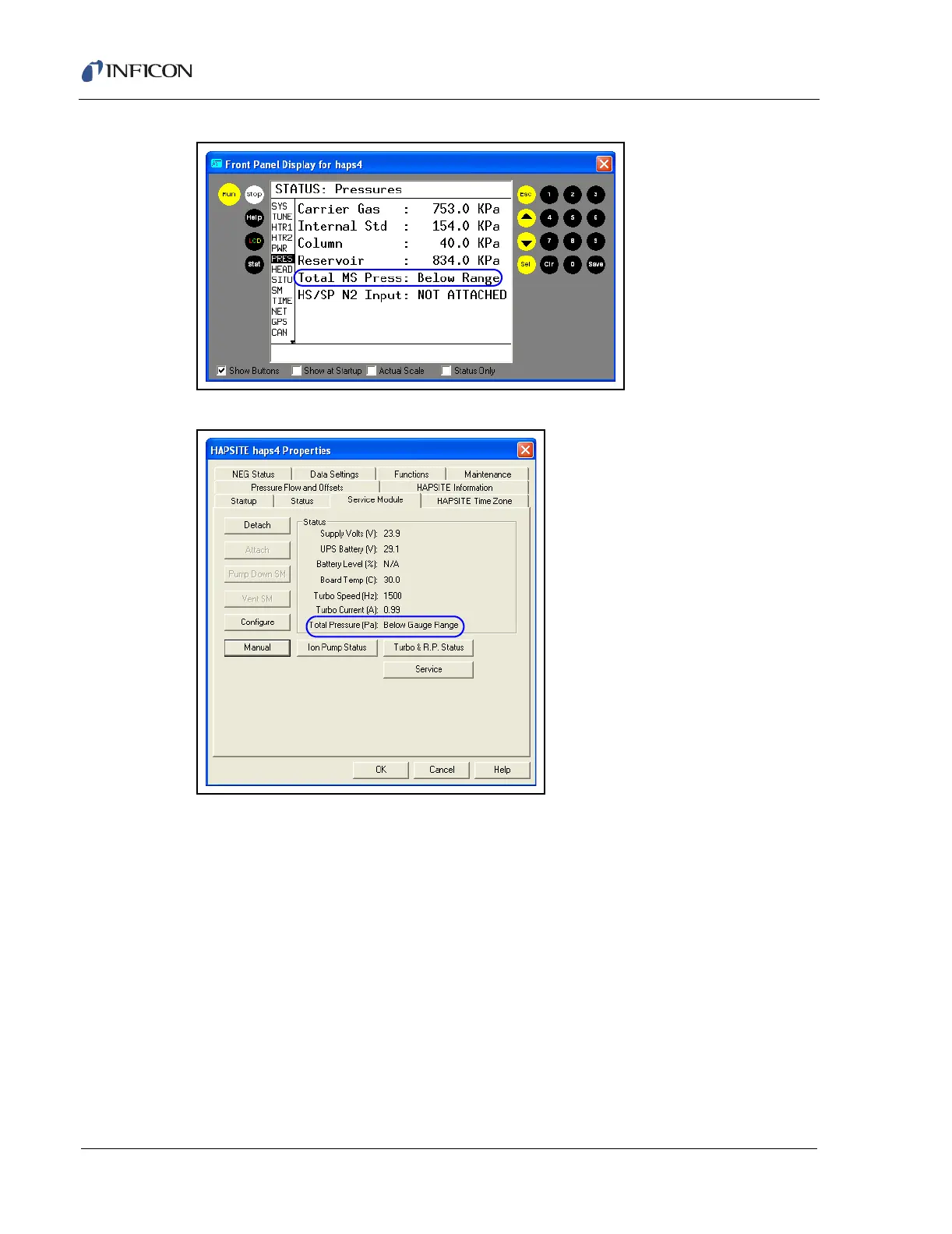Screen dimensions: 952x1234
Task: Click keypad digit 5
Action: pos(573,217)
